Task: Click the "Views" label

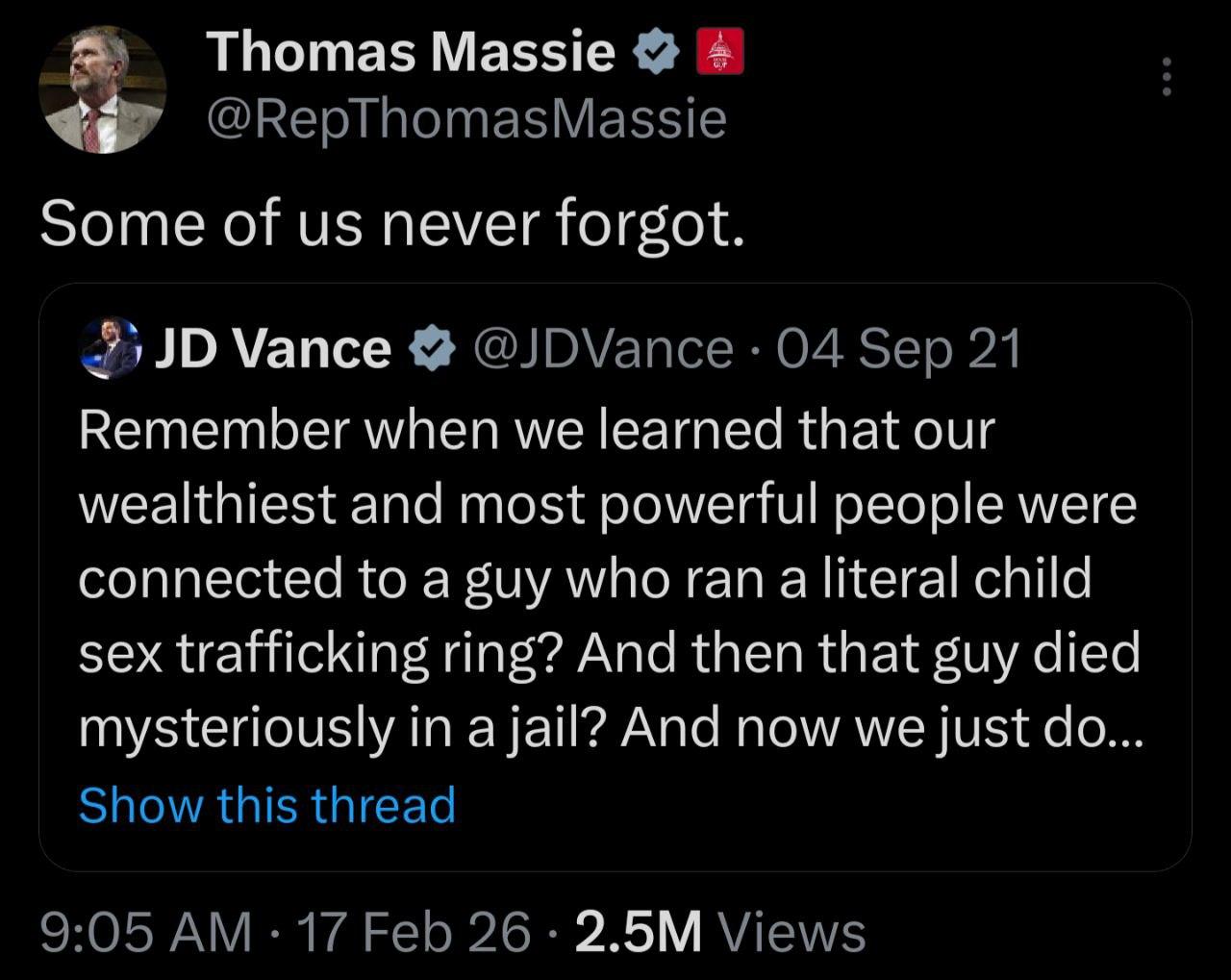Action: (x=791, y=933)
